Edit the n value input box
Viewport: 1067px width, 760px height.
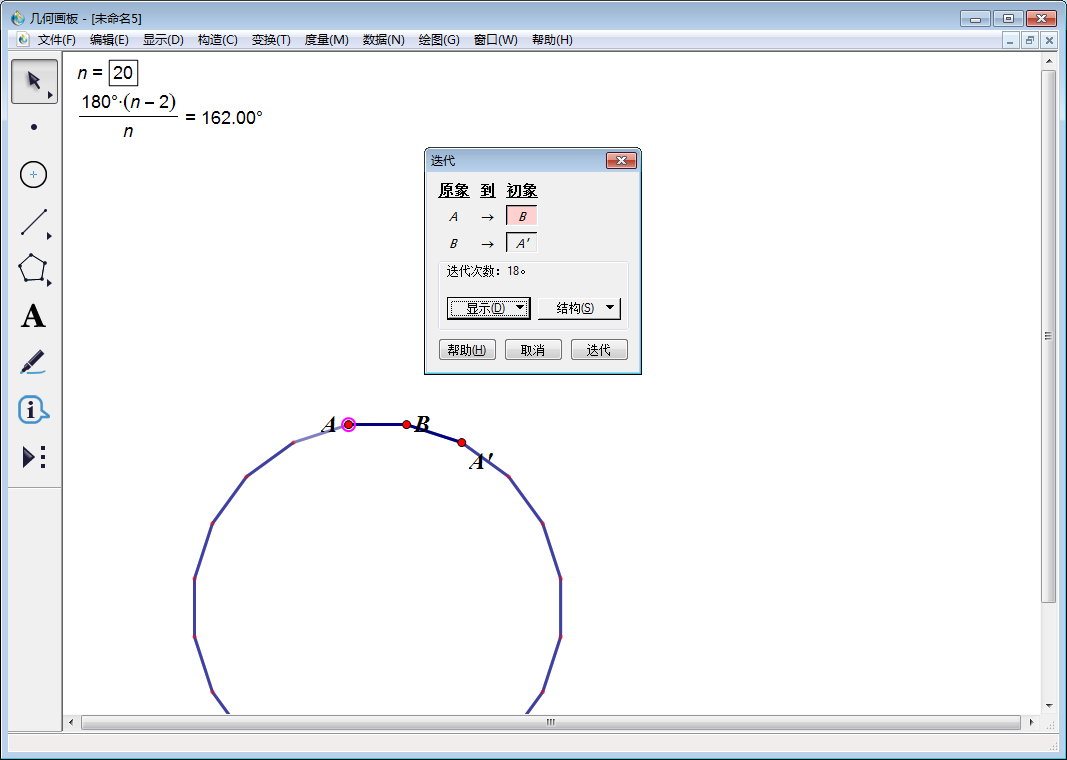click(123, 72)
